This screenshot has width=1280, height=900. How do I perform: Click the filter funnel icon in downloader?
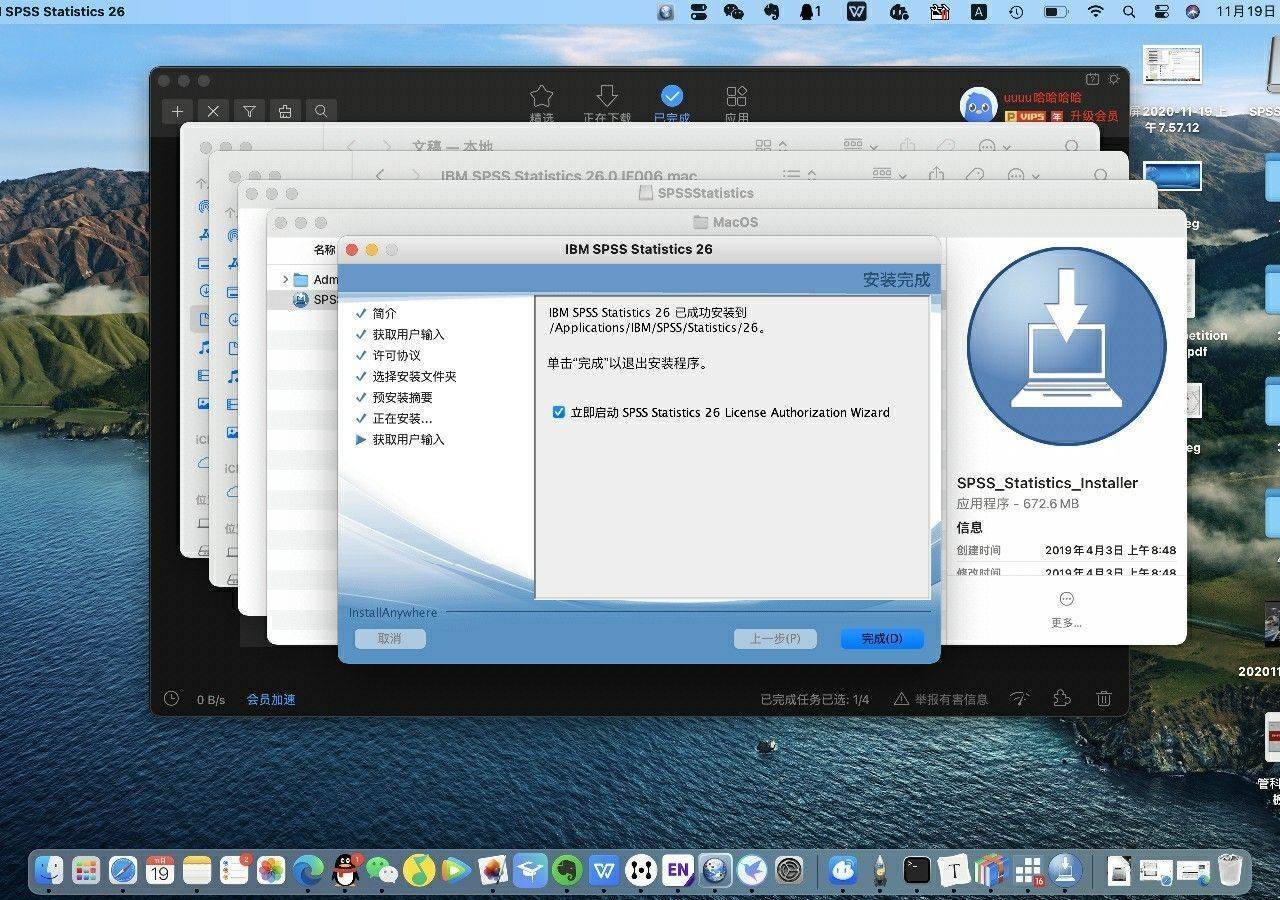(x=249, y=111)
